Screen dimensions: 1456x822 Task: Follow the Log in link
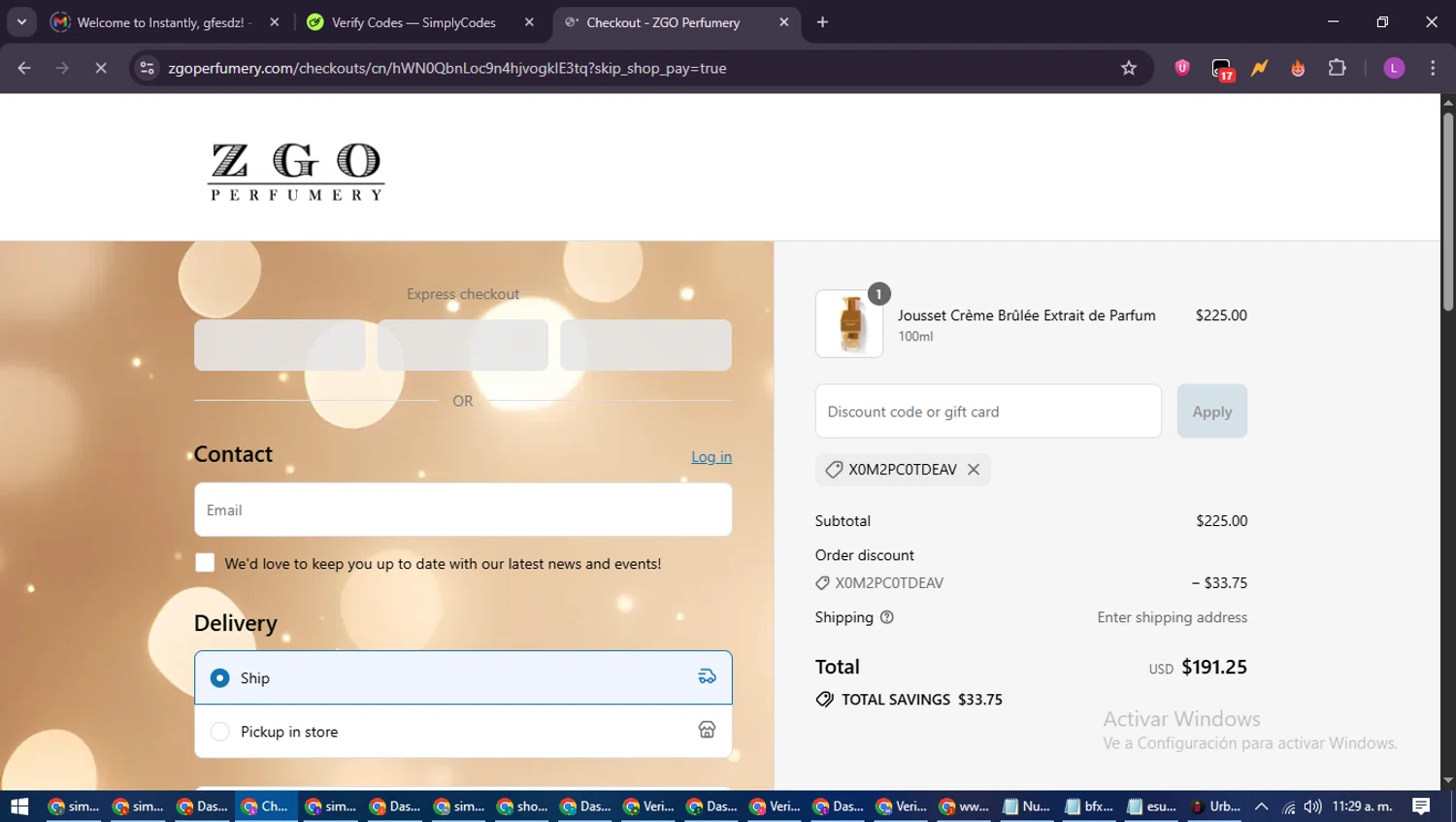click(x=711, y=457)
